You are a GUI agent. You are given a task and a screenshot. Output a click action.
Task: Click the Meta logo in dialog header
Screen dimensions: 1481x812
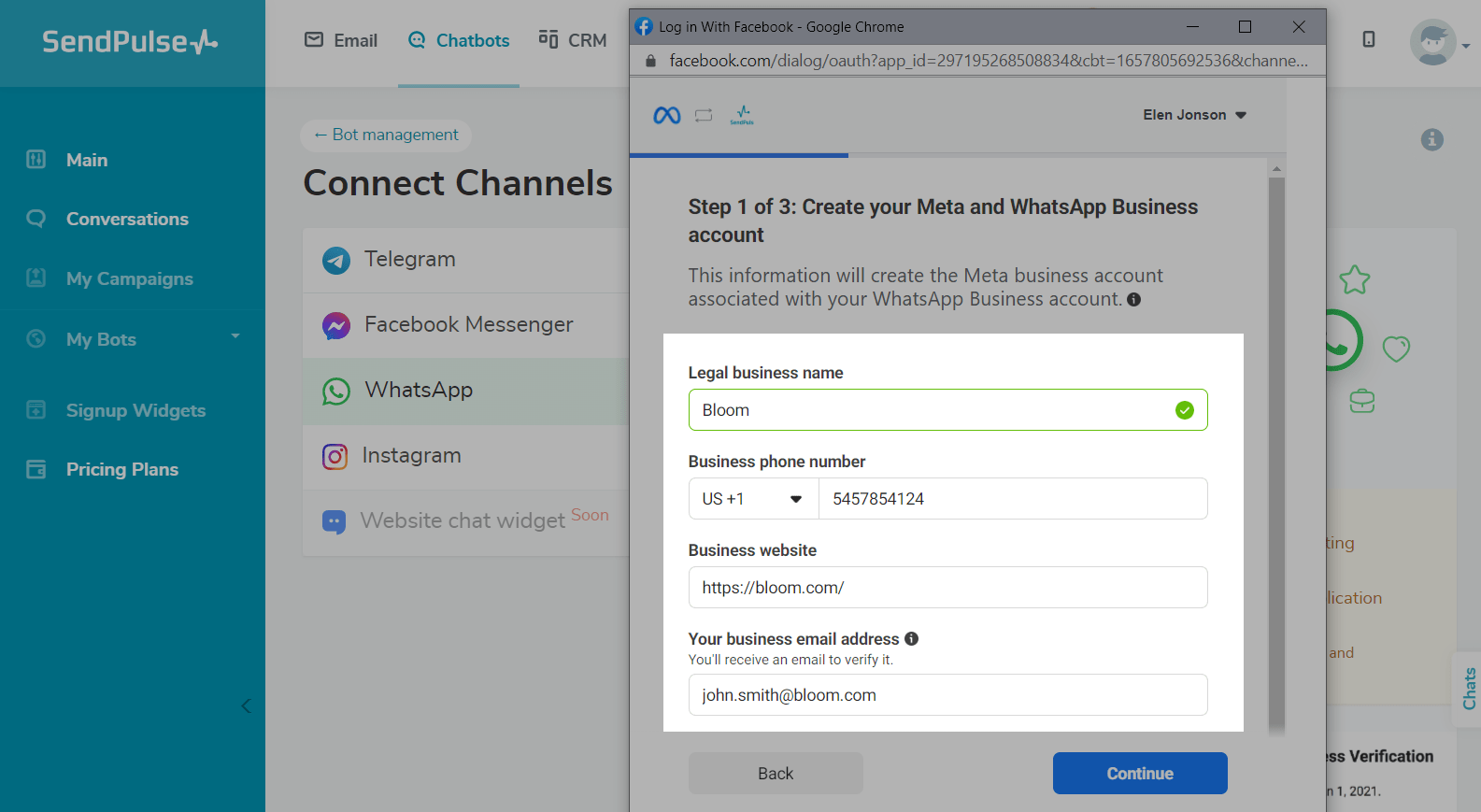pos(667,115)
